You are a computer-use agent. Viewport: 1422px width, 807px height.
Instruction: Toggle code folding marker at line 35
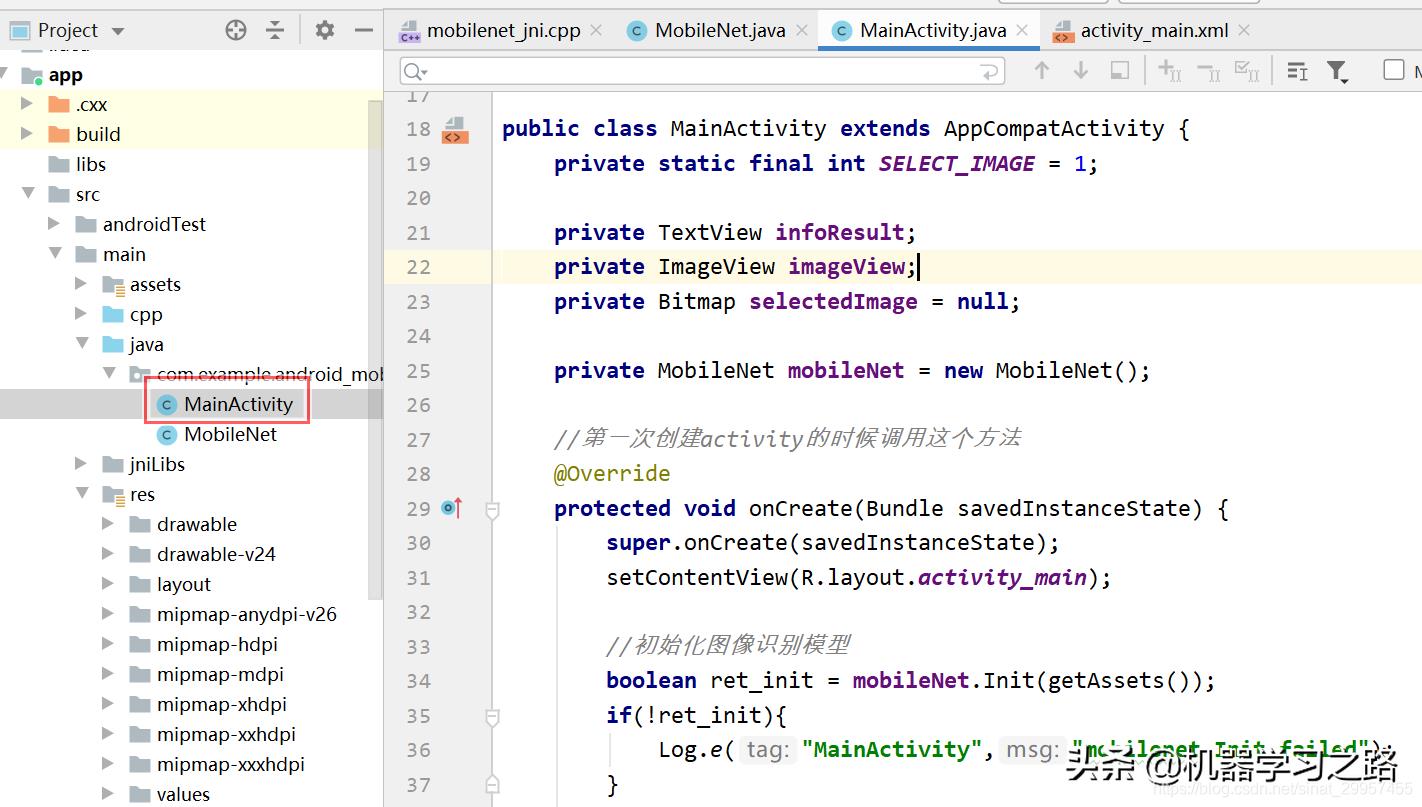(x=492, y=717)
